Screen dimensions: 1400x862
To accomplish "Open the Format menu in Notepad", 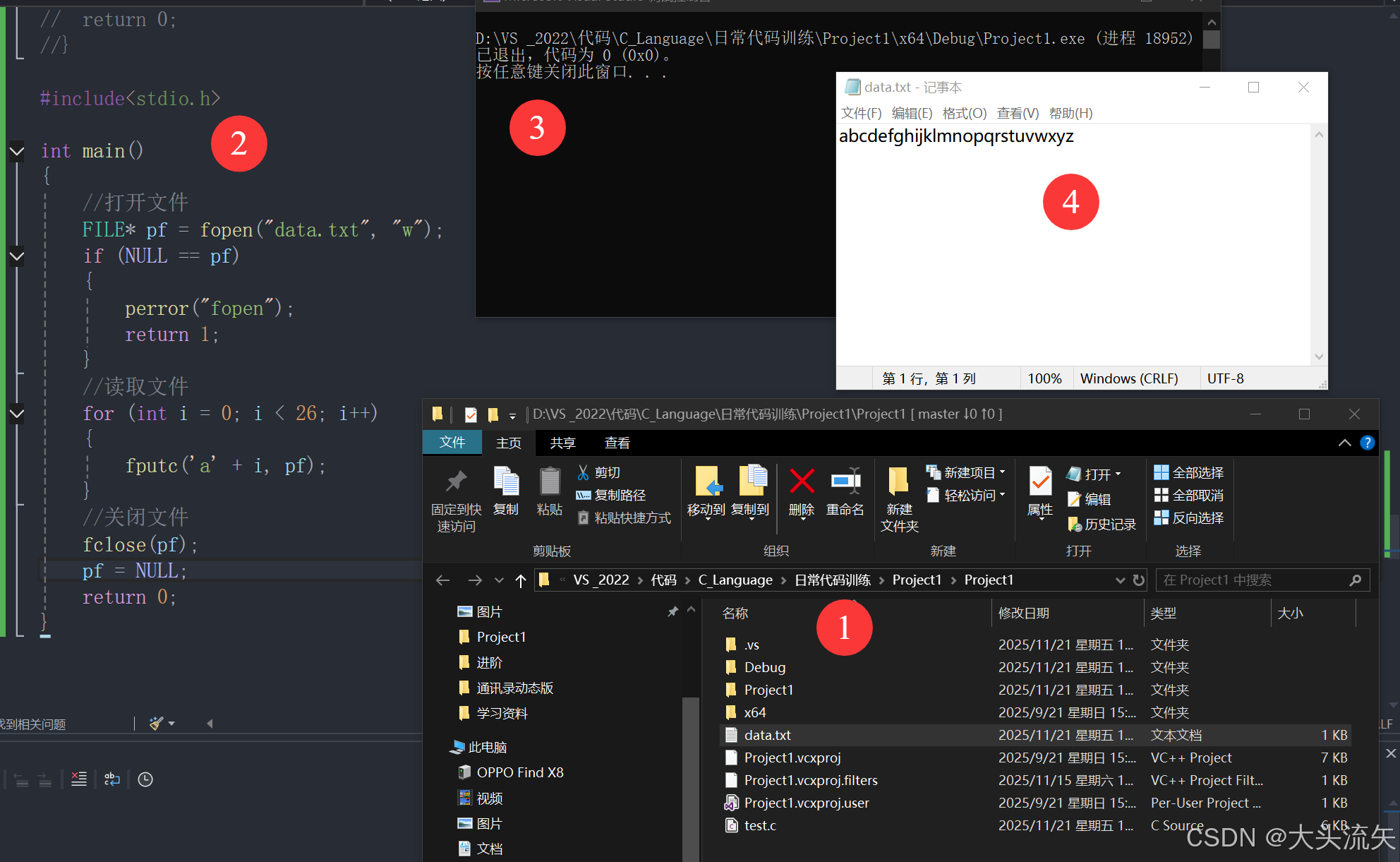I will tap(964, 113).
